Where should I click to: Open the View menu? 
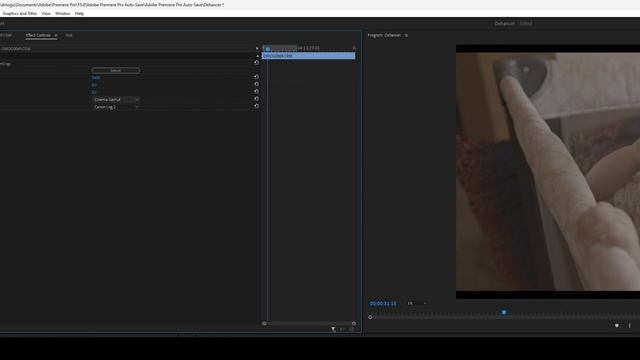point(46,13)
